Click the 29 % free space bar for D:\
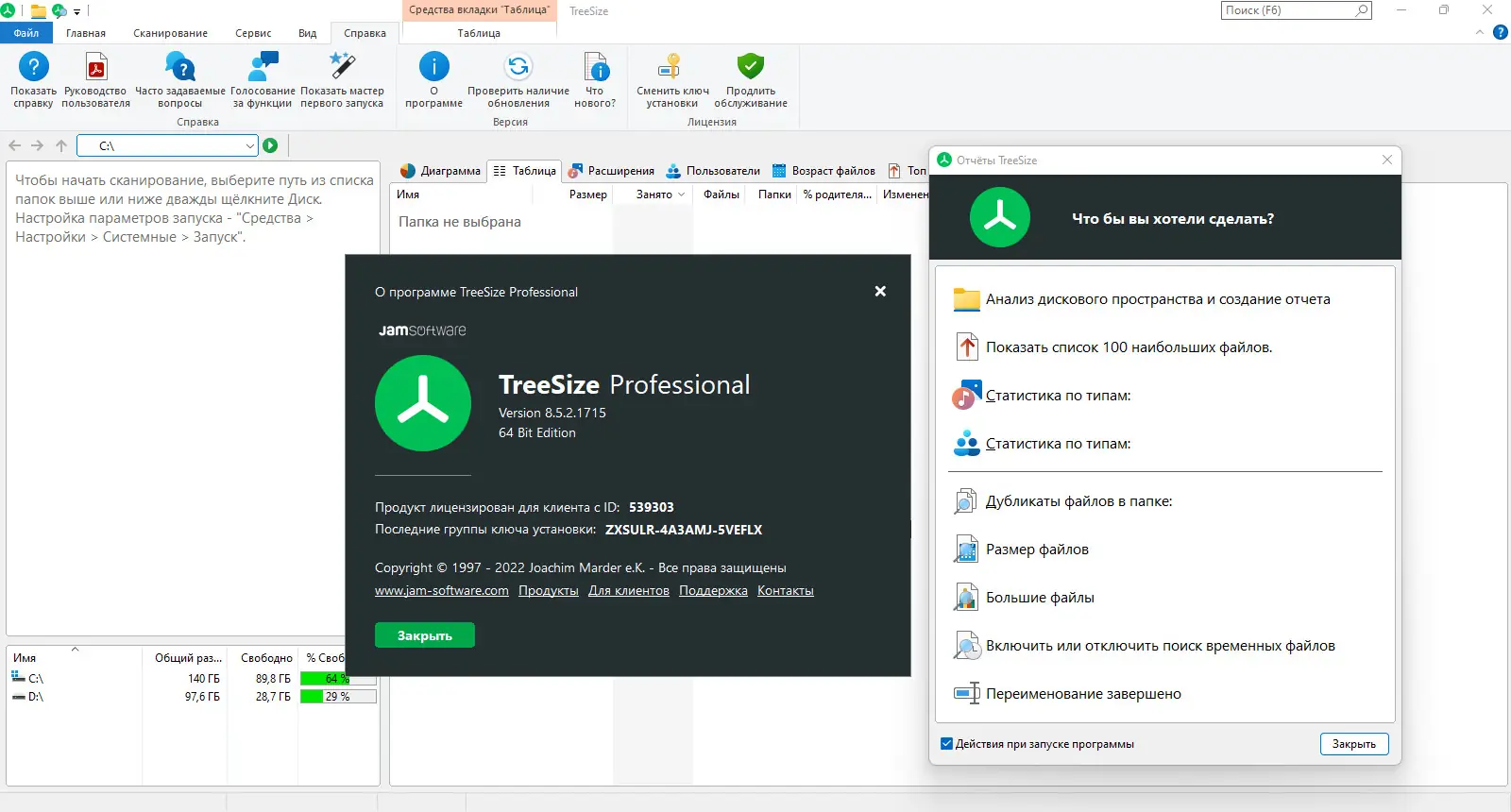Image resolution: width=1511 pixels, height=812 pixels. pos(338,697)
